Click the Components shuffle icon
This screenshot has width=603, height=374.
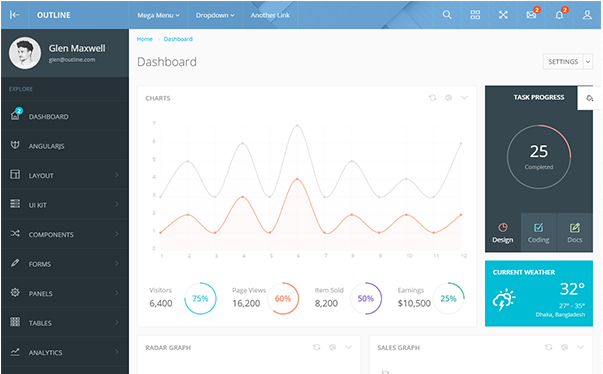click(x=15, y=233)
